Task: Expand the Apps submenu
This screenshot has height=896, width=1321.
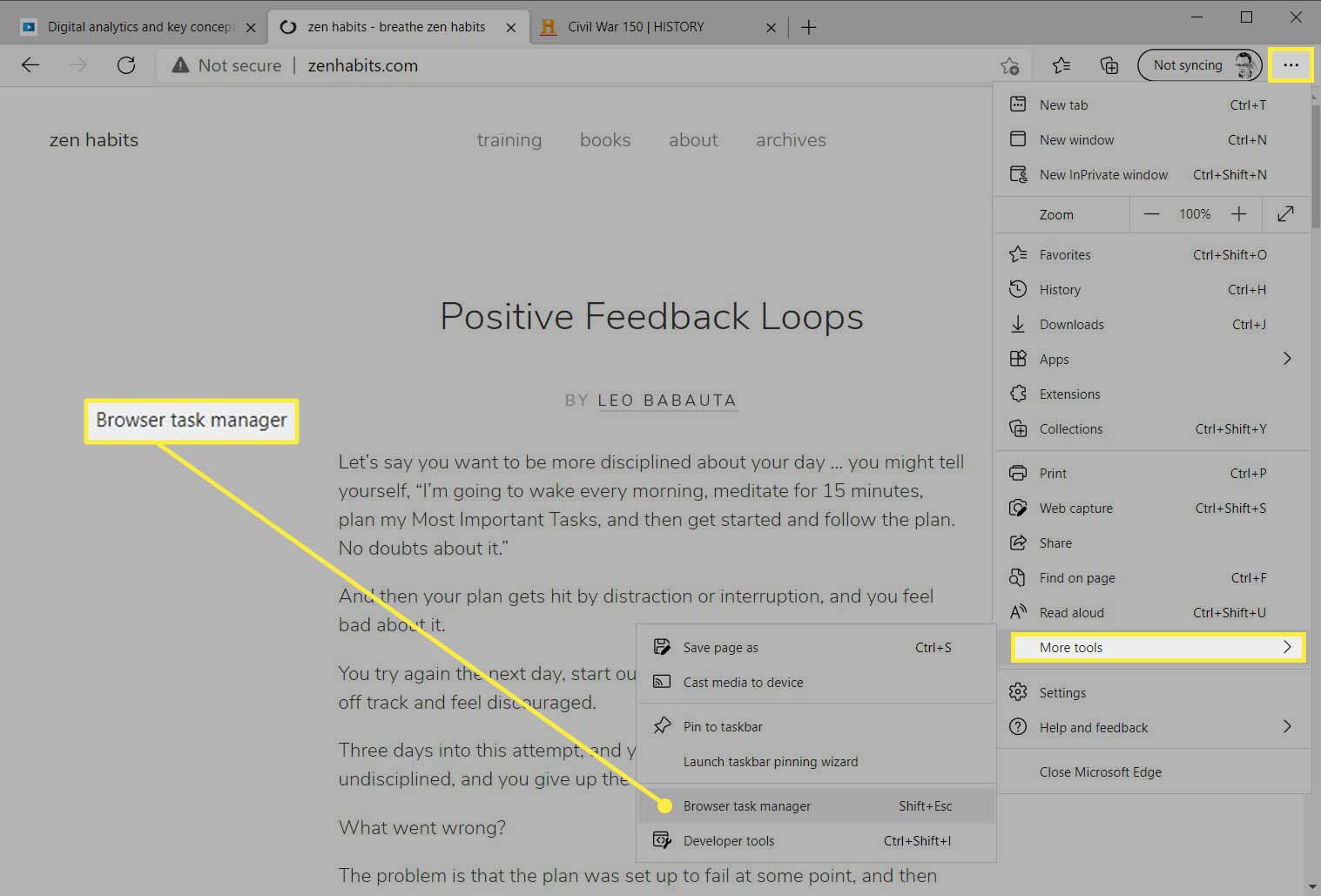Action: [1151, 359]
